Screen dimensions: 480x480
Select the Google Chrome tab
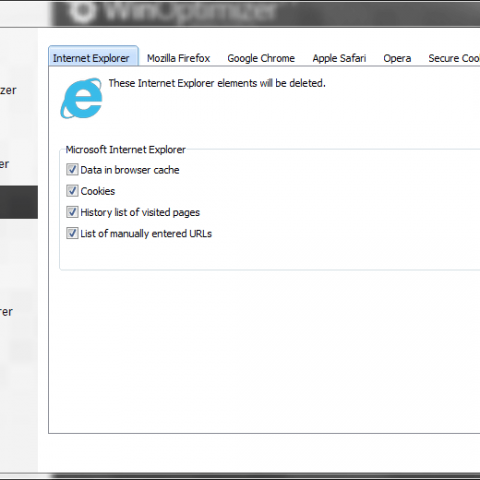pos(261,58)
